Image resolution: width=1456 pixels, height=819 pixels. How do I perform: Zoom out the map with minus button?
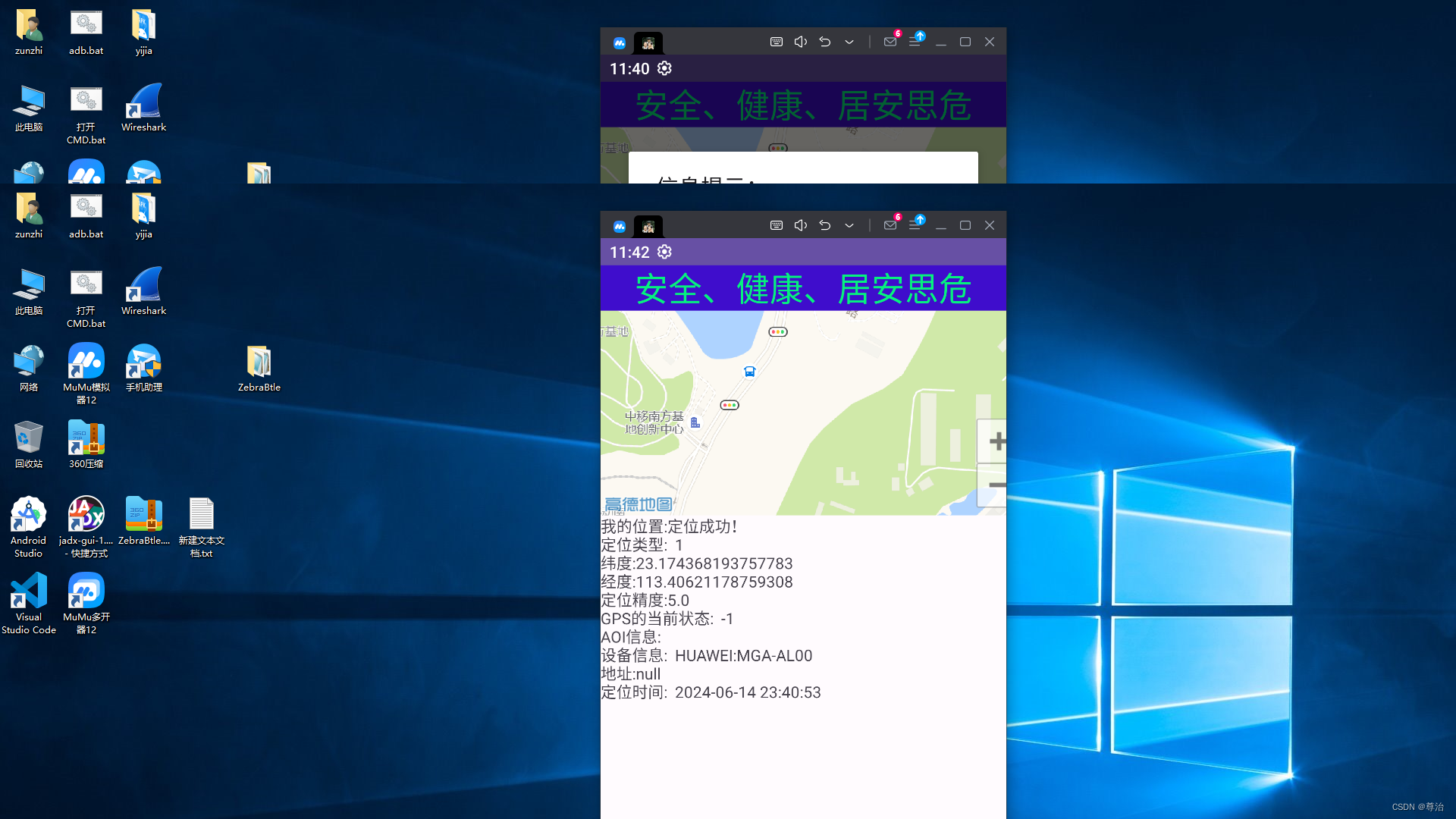coord(996,485)
